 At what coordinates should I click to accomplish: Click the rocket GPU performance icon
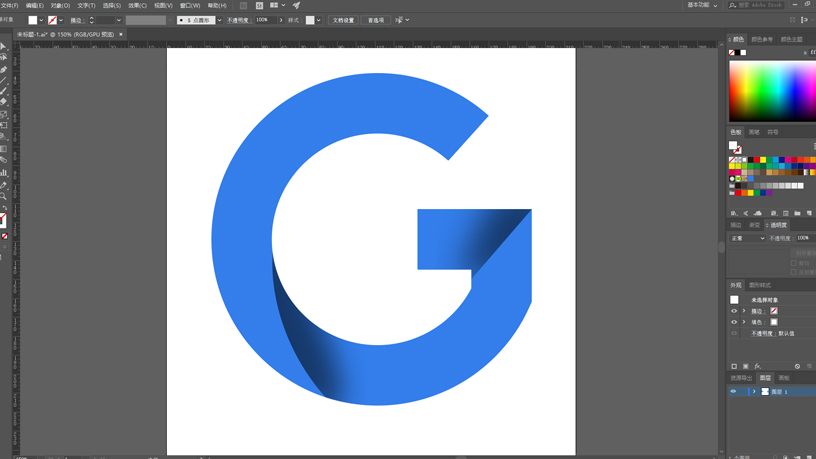(x=296, y=5)
